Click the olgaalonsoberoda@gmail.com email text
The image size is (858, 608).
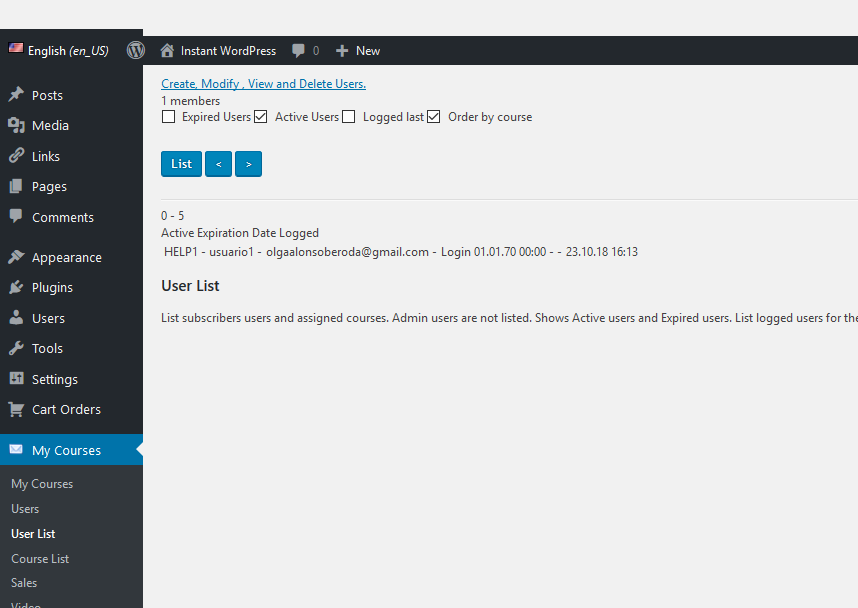coord(347,252)
